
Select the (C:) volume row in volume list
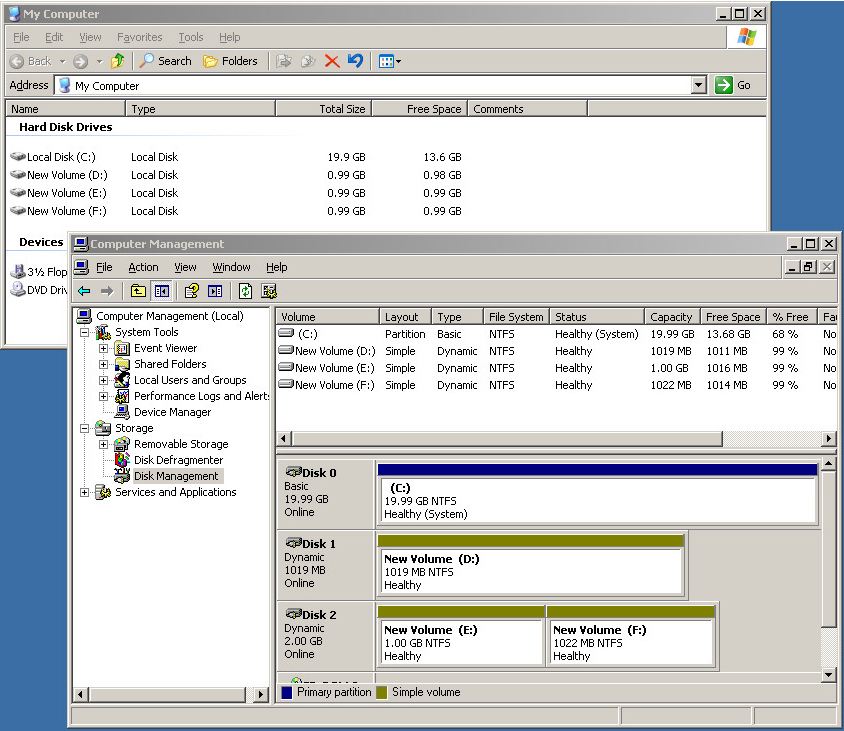(x=557, y=334)
